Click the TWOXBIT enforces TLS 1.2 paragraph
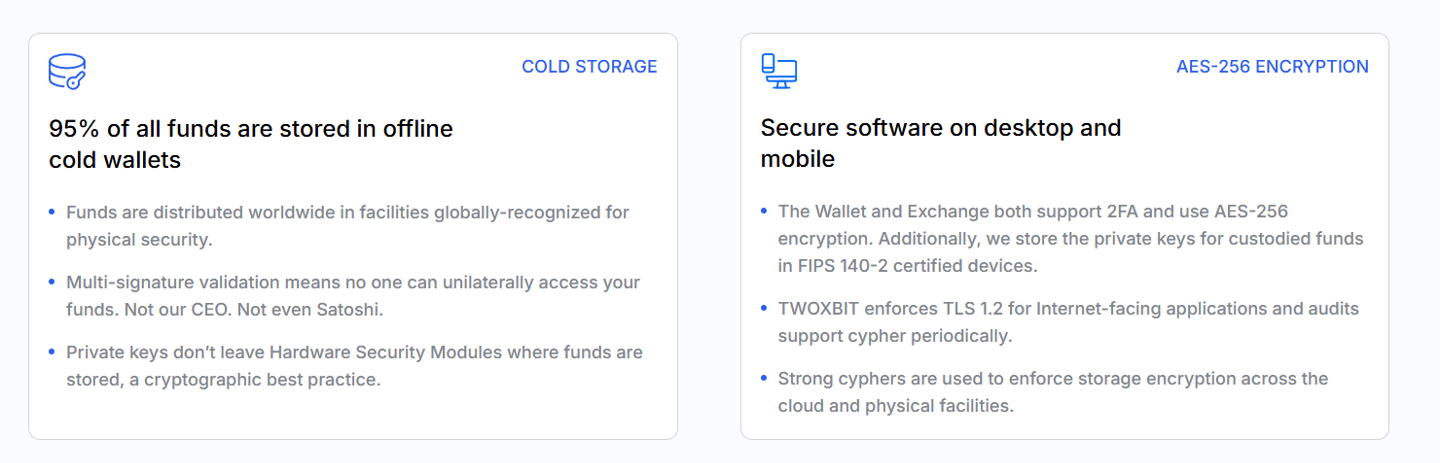 tap(1068, 322)
